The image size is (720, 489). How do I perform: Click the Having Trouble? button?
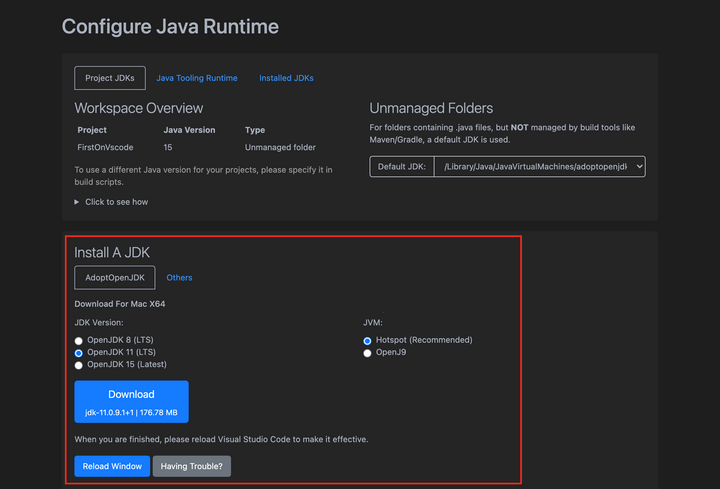[x=192, y=466]
